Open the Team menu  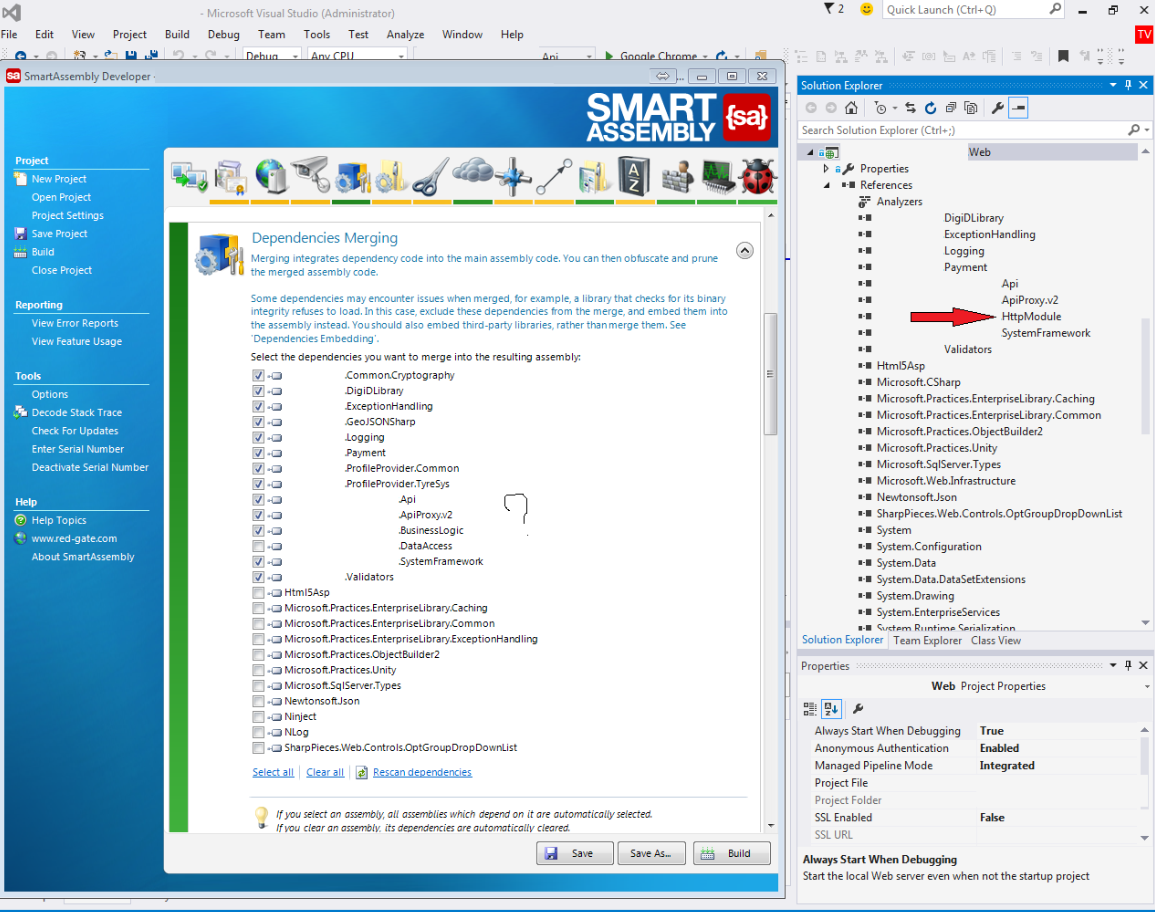pos(271,35)
